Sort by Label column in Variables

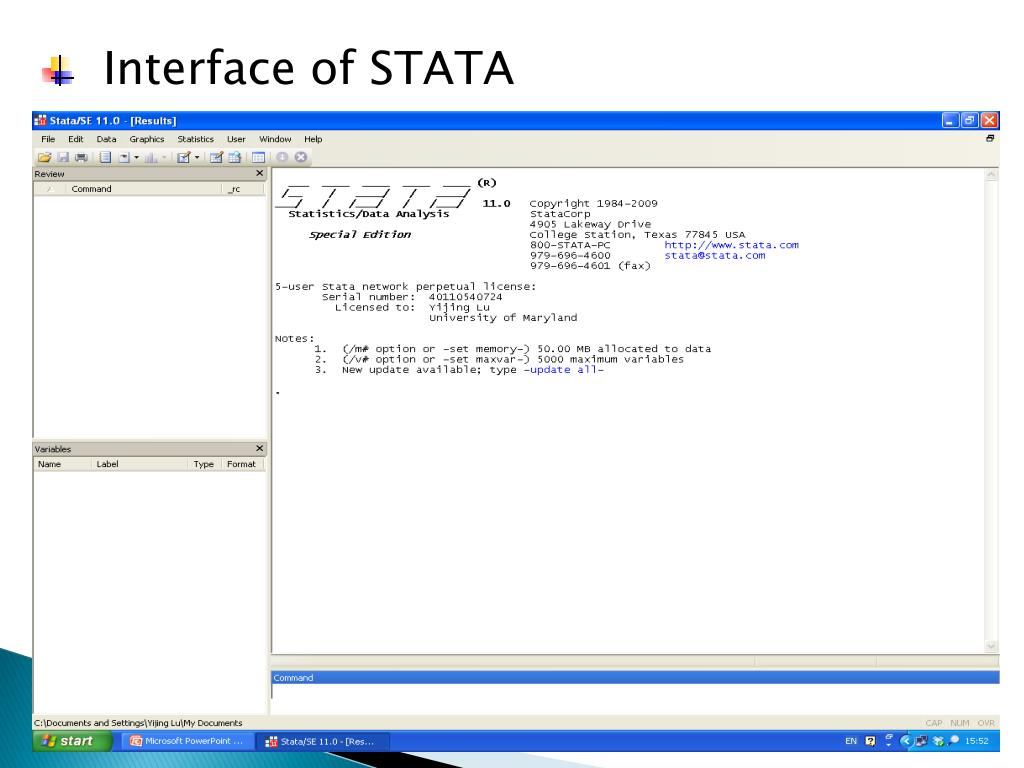pyautogui.click(x=140, y=464)
